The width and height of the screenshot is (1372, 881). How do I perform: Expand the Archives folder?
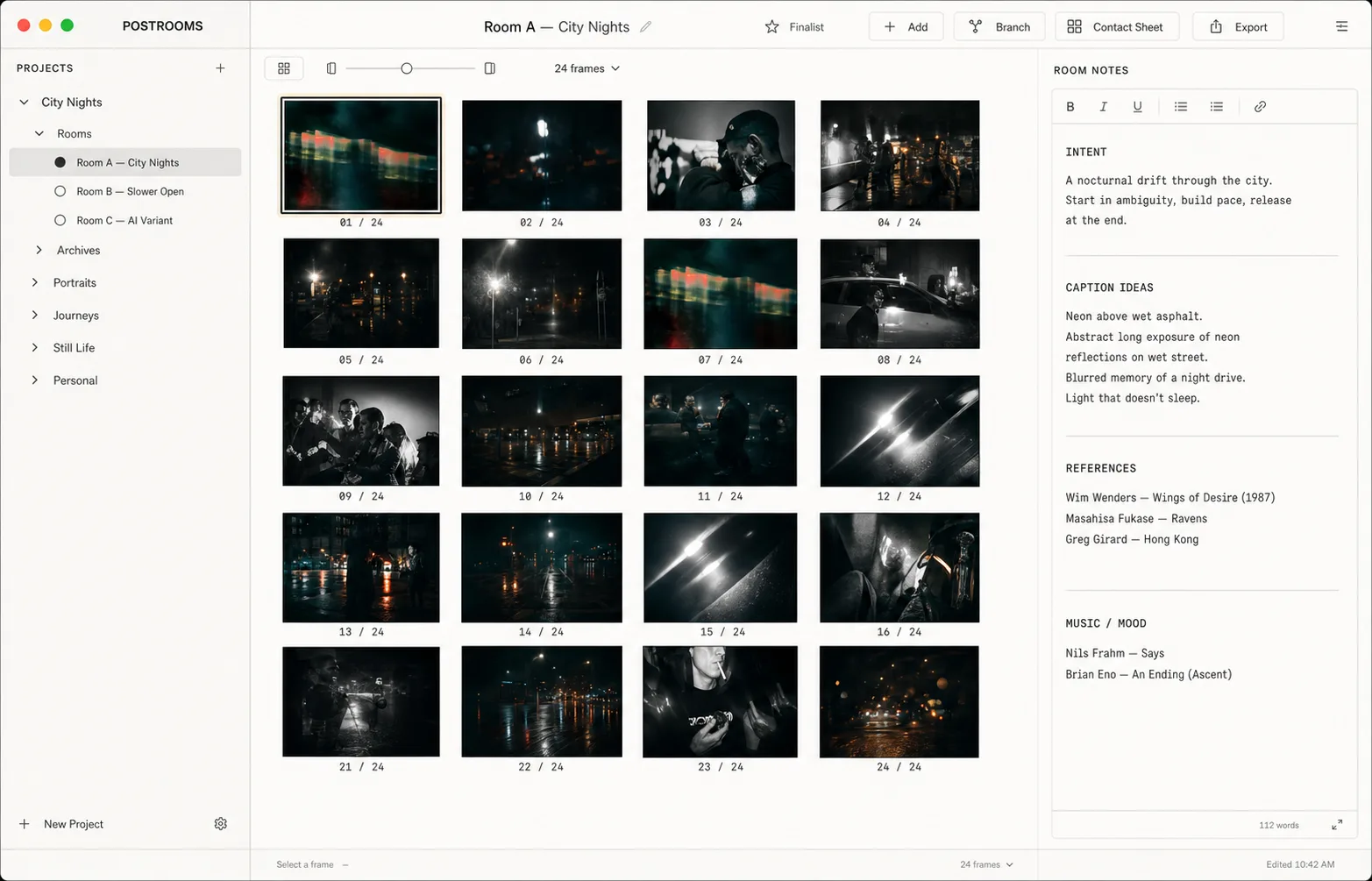(39, 251)
